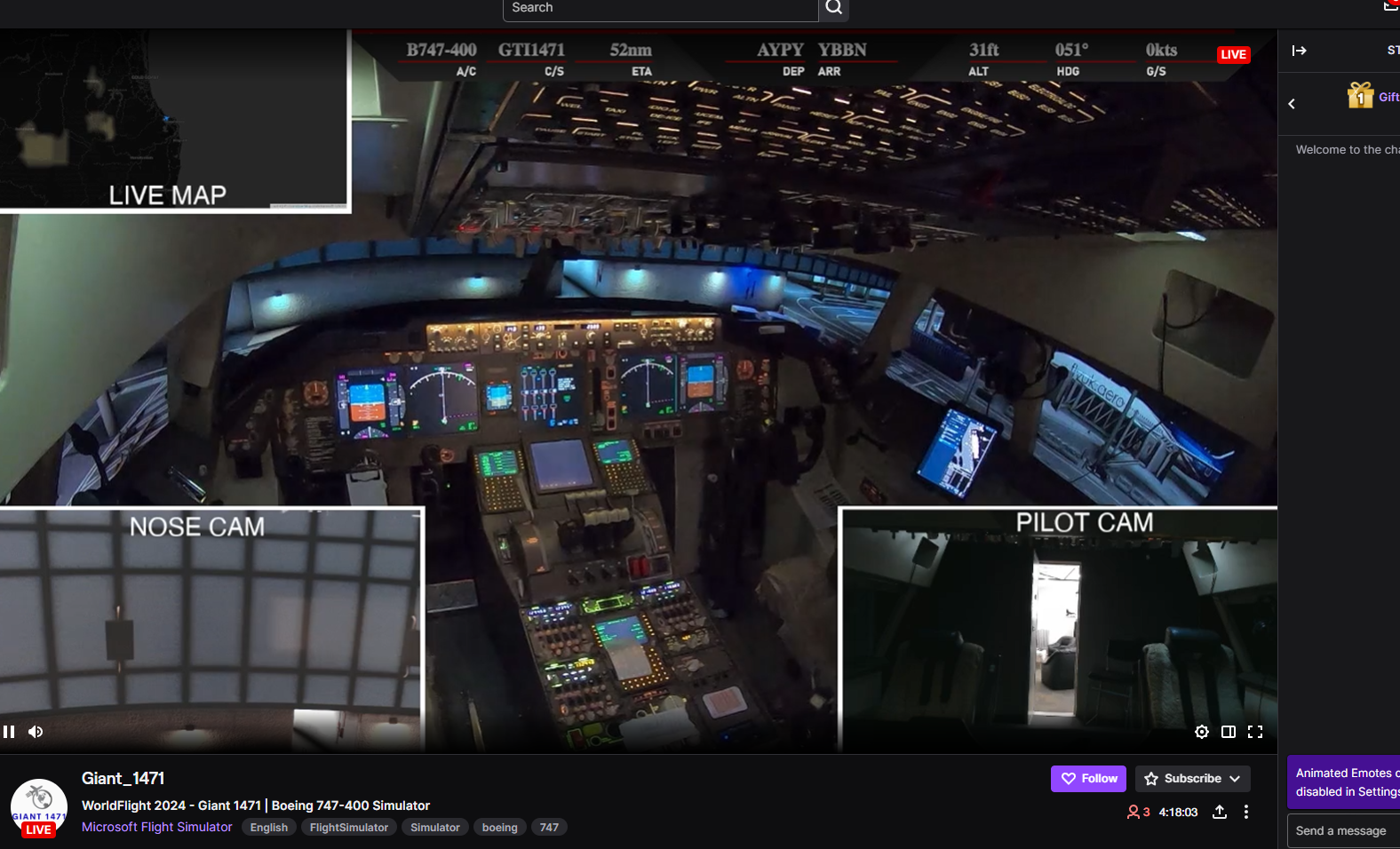View the viewer count icon
The width and height of the screenshot is (1400, 849).
pyautogui.click(x=1134, y=812)
